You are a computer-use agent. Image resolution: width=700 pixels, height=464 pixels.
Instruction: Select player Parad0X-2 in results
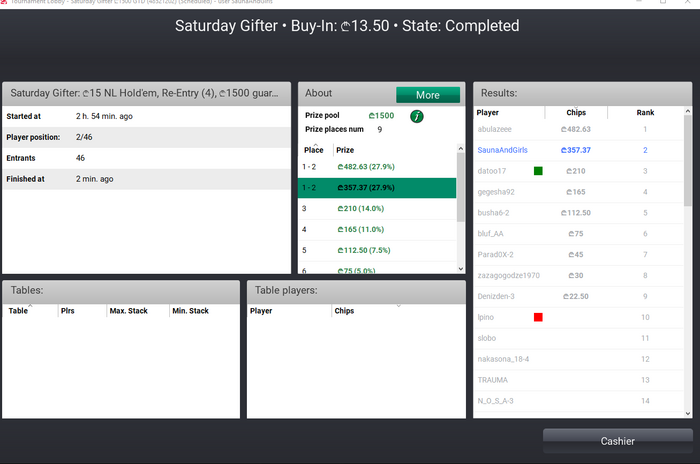click(579, 255)
